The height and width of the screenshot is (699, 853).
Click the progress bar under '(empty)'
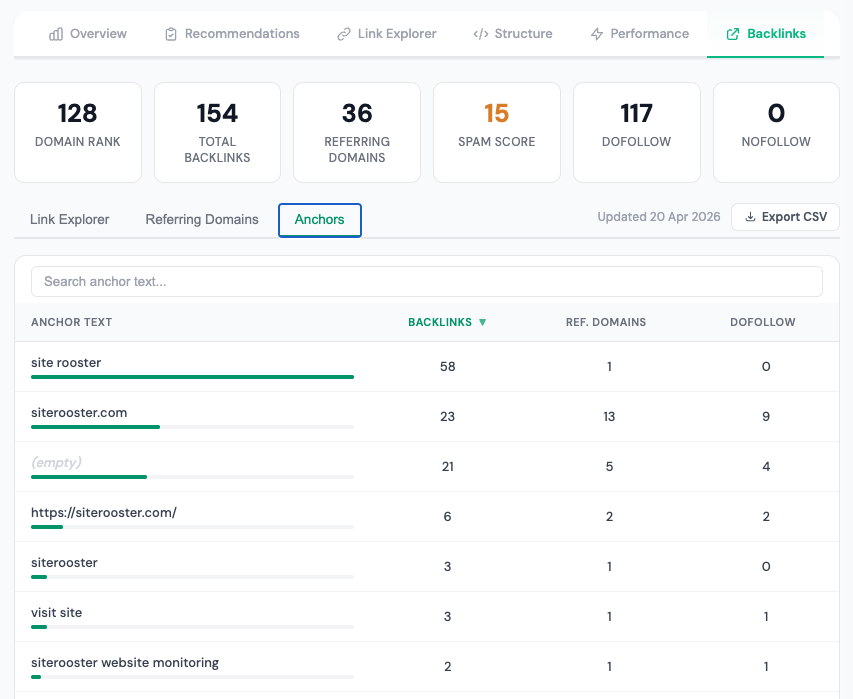click(193, 477)
